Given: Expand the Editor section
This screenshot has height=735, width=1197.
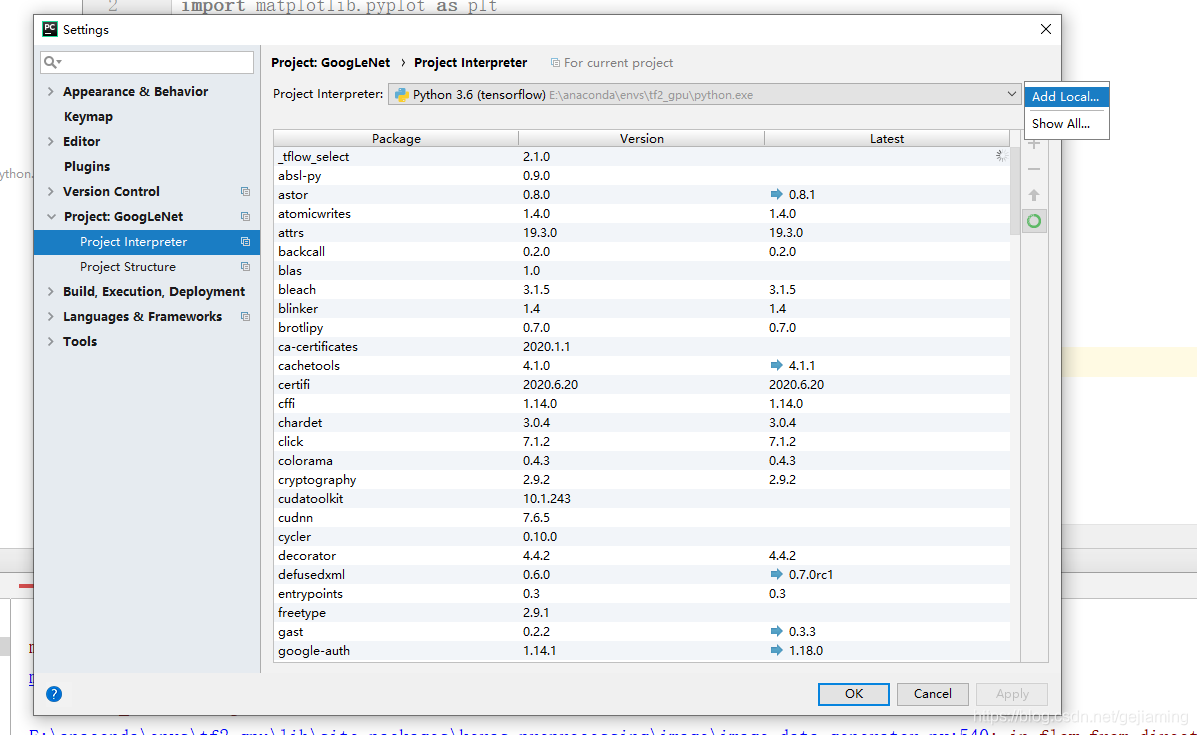Looking at the screenshot, I should tap(50, 142).
